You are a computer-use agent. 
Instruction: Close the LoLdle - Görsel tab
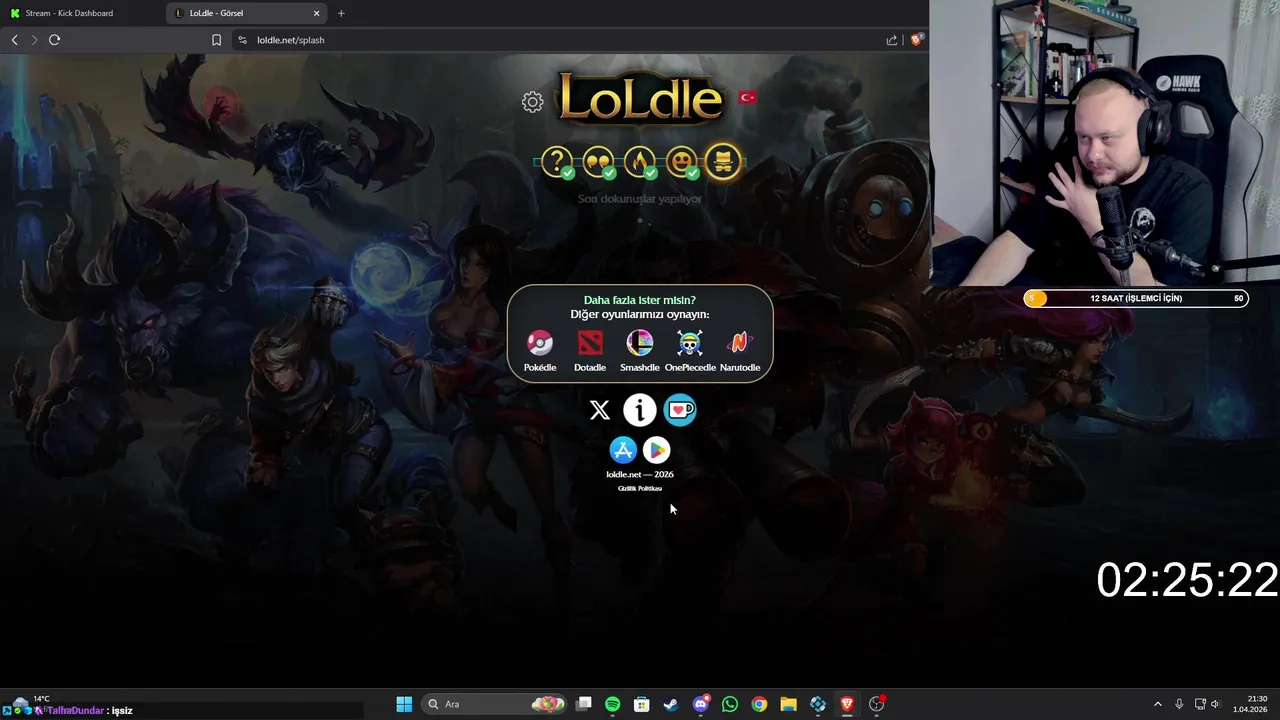click(317, 13)
